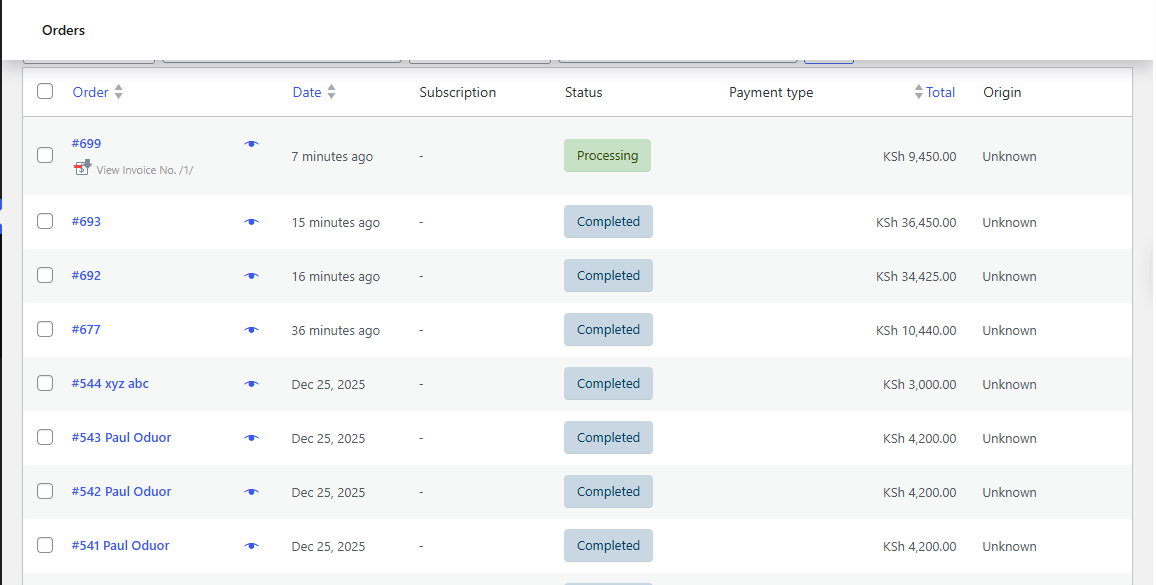Sort by Date column header
This screenshot has height=585, width=1156.
(x=307, y=92)
